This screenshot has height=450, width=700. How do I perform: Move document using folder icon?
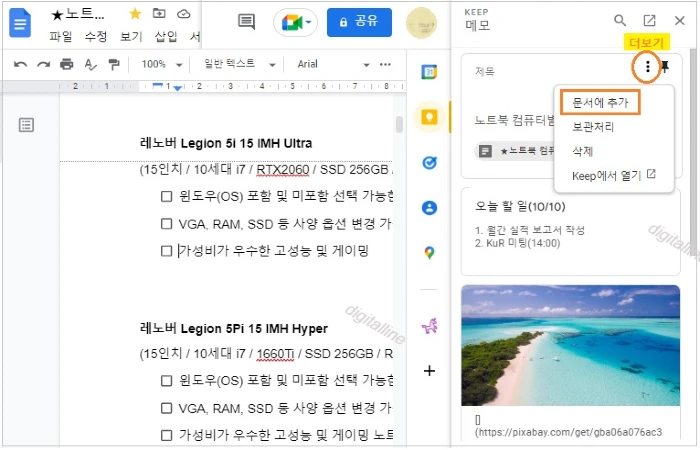pos(159,14)
